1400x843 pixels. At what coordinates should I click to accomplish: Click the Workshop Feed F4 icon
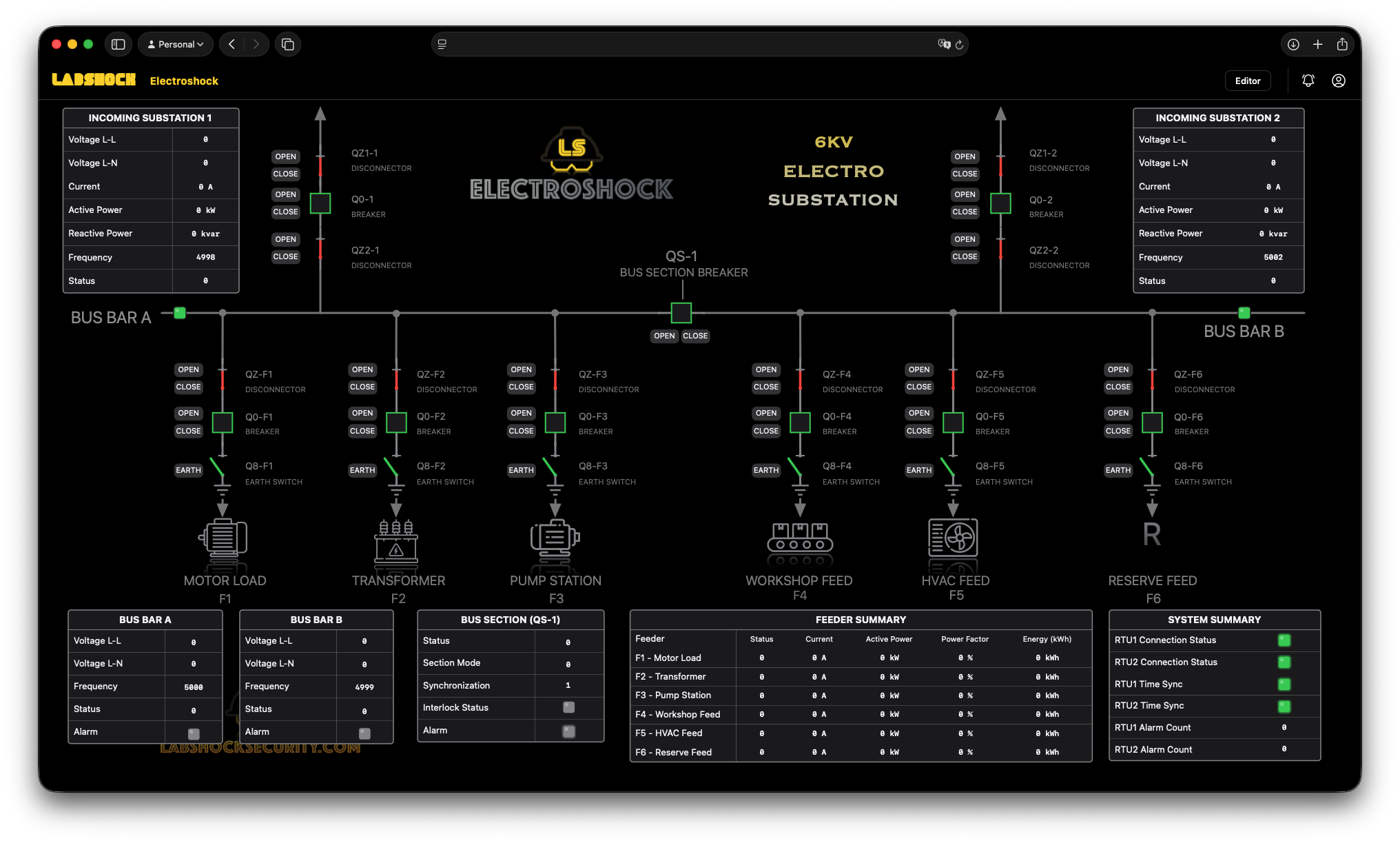(800, 538)
